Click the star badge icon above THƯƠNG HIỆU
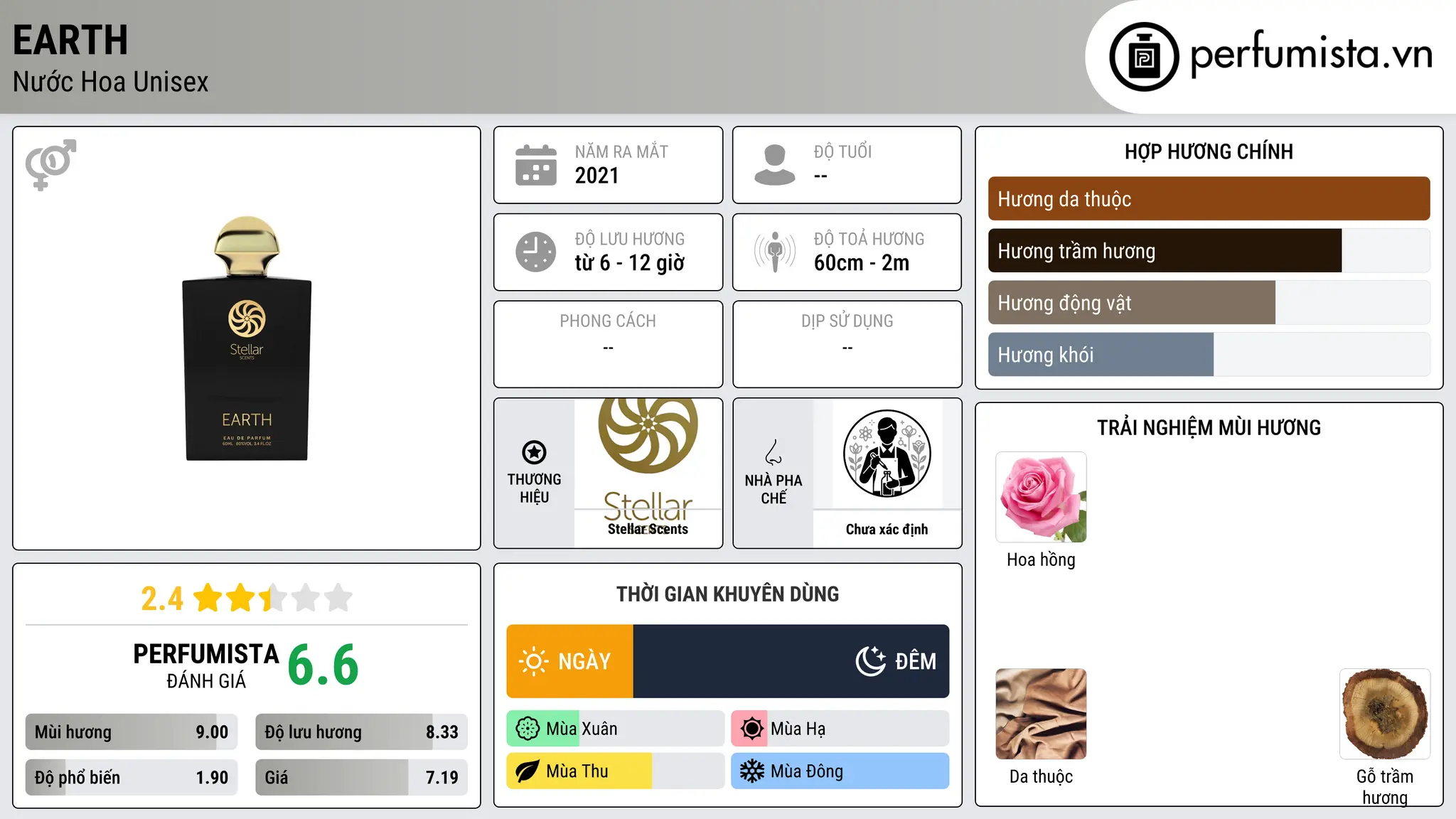Image resolution: width=1456 pixels, height=819 pixels. pos(534,452)
